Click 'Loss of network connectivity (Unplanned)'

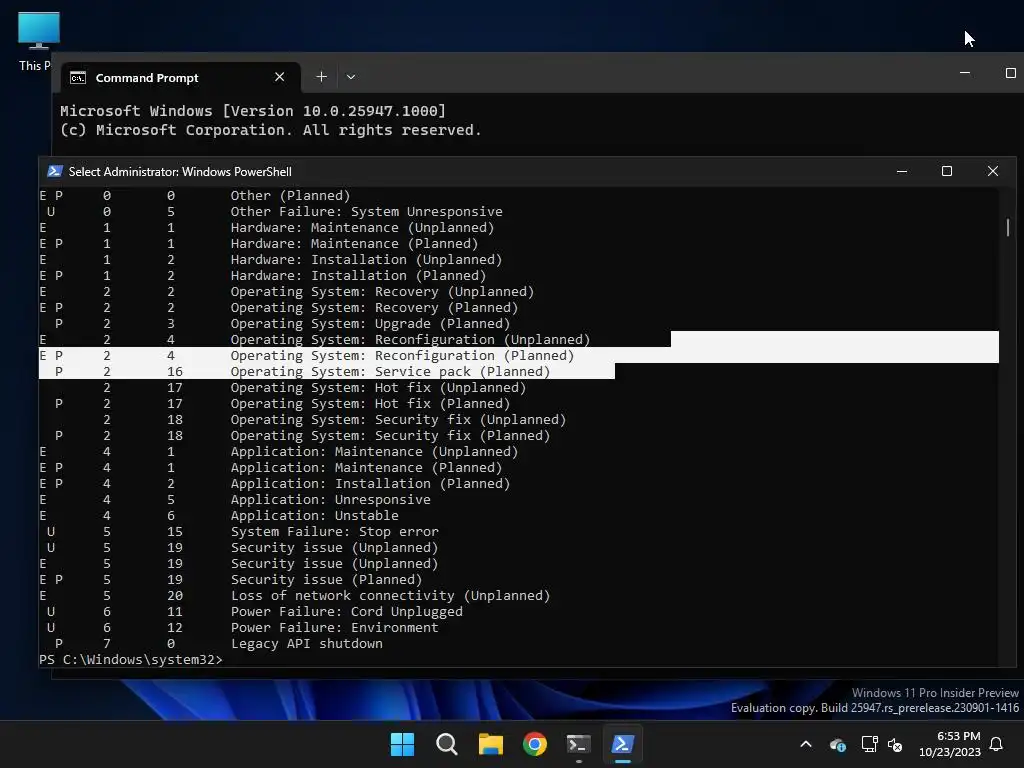(391, 596)
